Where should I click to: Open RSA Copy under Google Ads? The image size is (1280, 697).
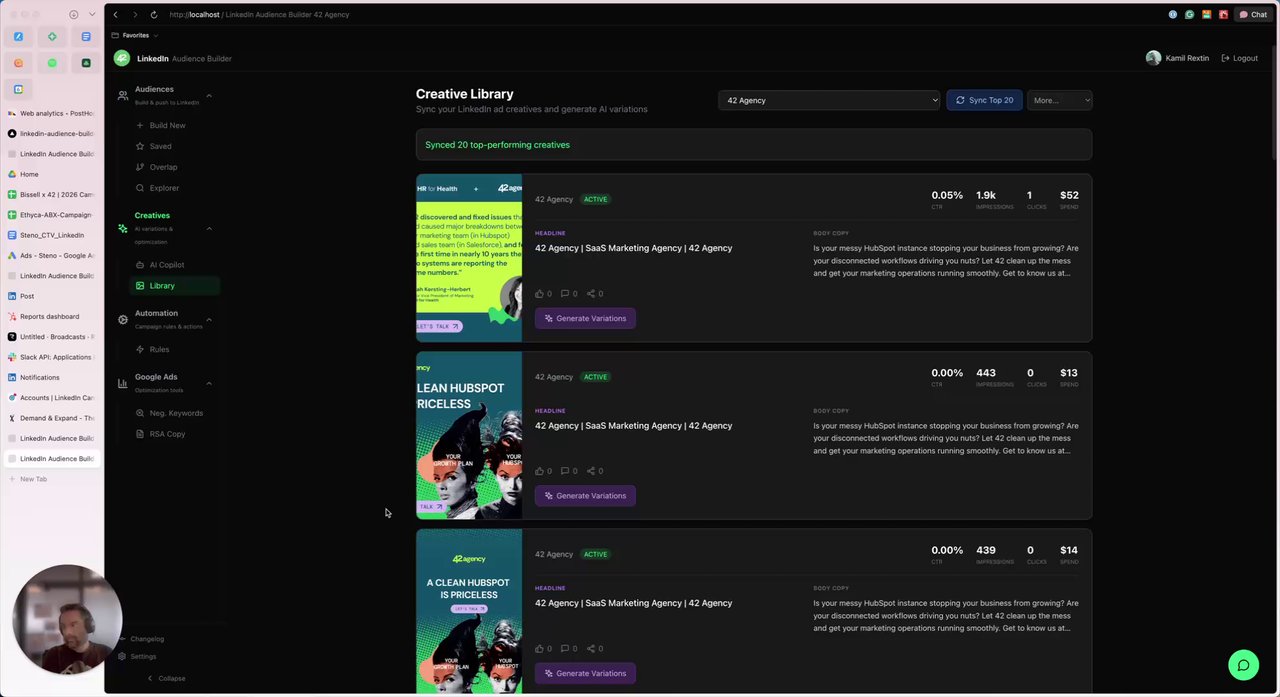pos(167,434)
